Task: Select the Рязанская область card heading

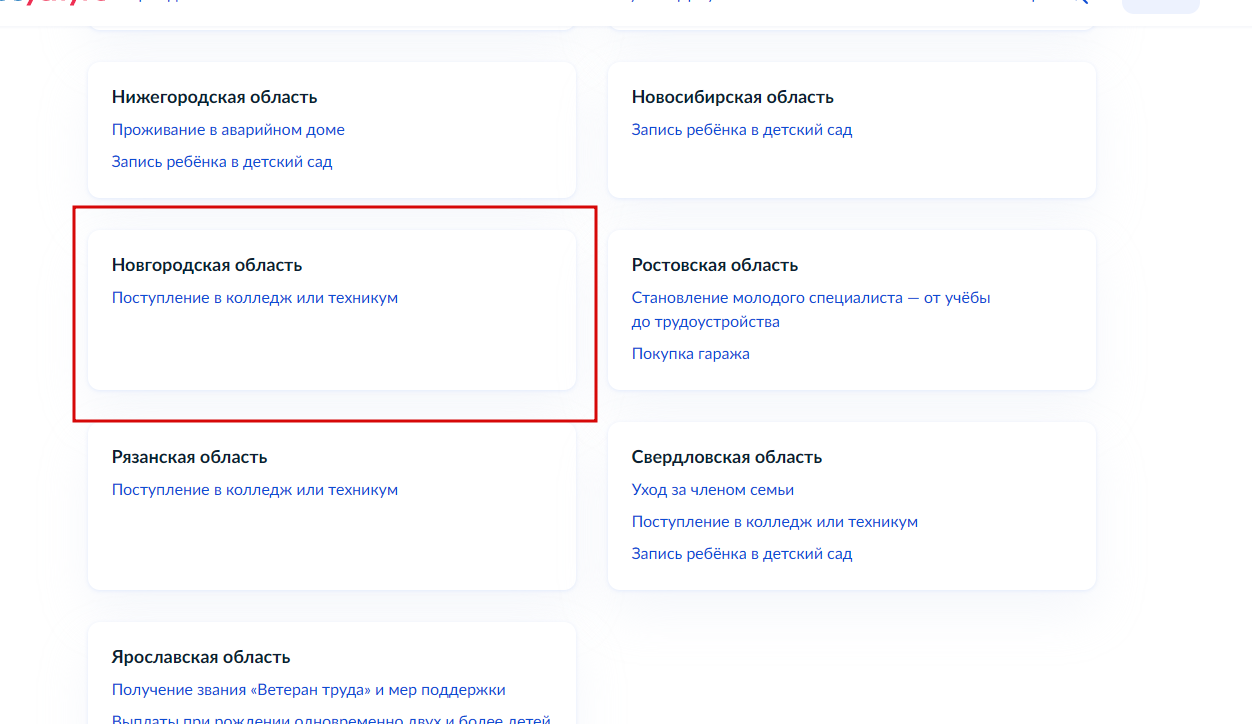Action: pyautogui.click(x=190, y=457)
